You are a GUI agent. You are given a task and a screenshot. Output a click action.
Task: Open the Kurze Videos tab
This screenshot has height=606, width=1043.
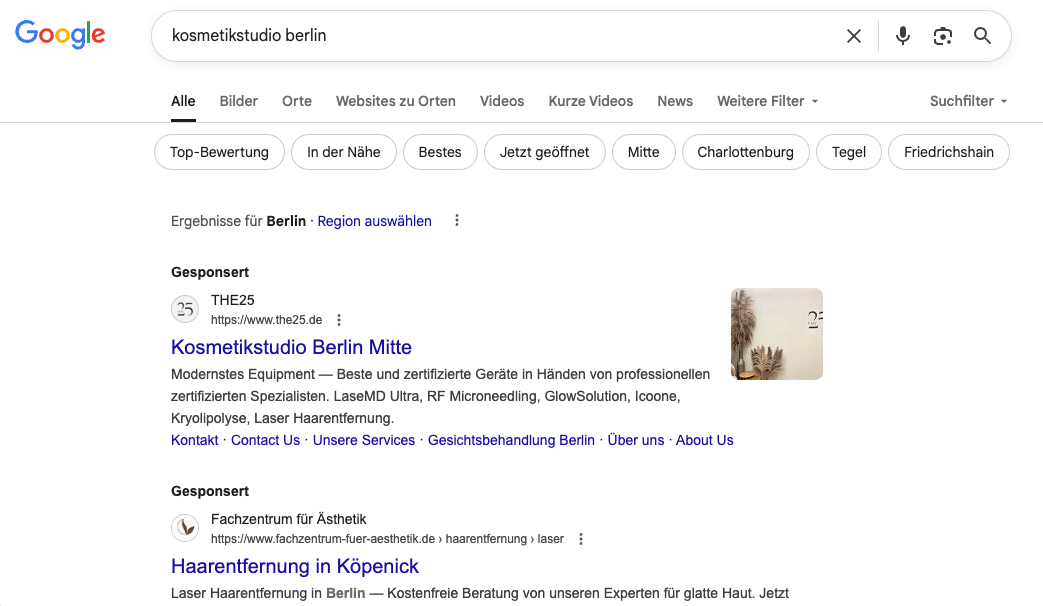(591, 101)
